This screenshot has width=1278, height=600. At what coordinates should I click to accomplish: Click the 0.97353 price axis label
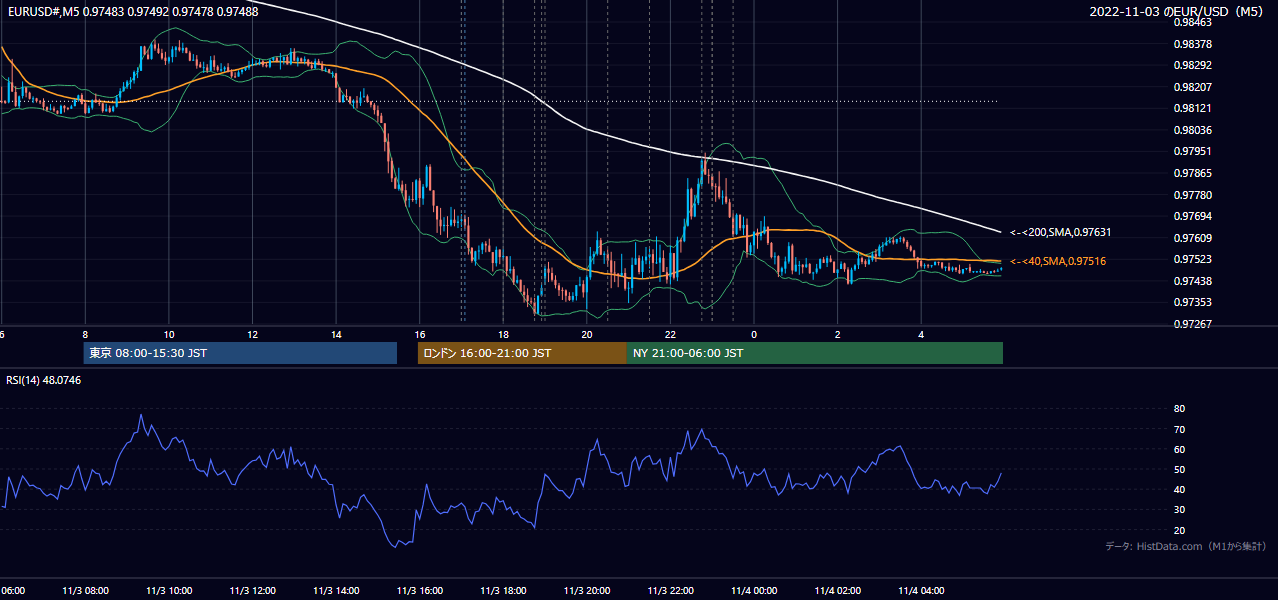[1192, 302]
